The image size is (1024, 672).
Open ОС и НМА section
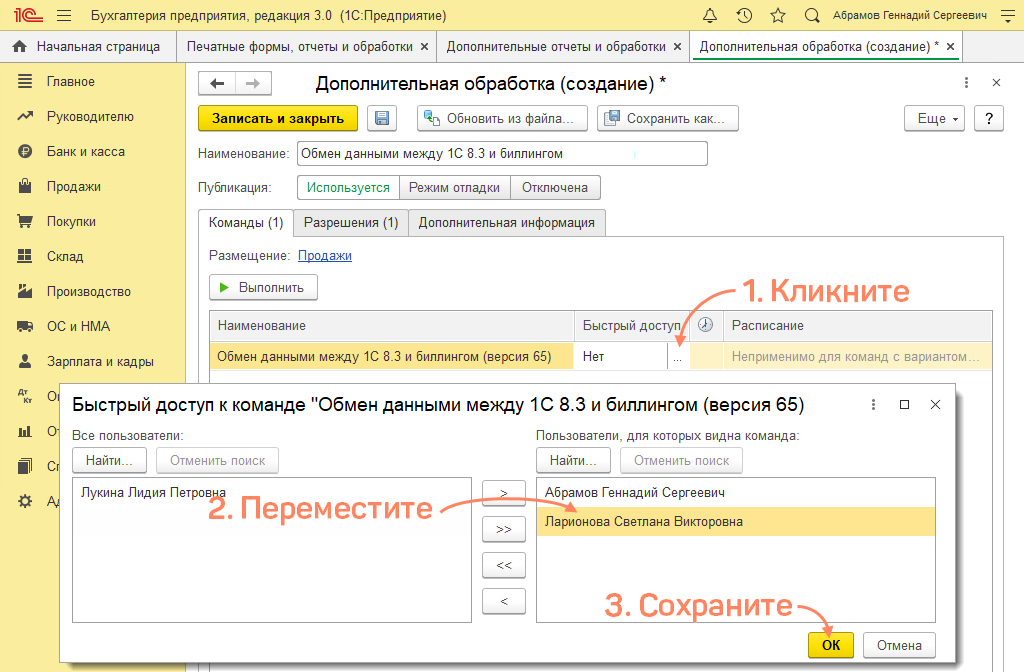[78, 326]
